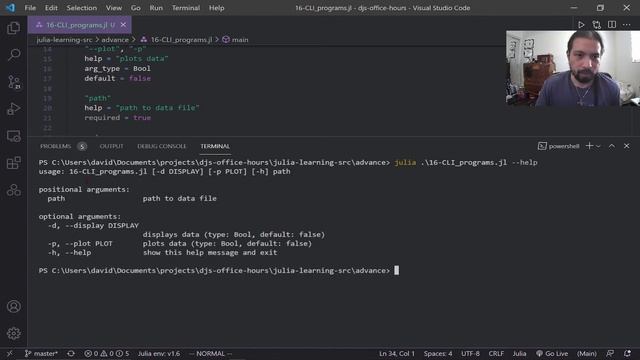Open the File menu
640x360 pixels.
click(x=30, y=8)
